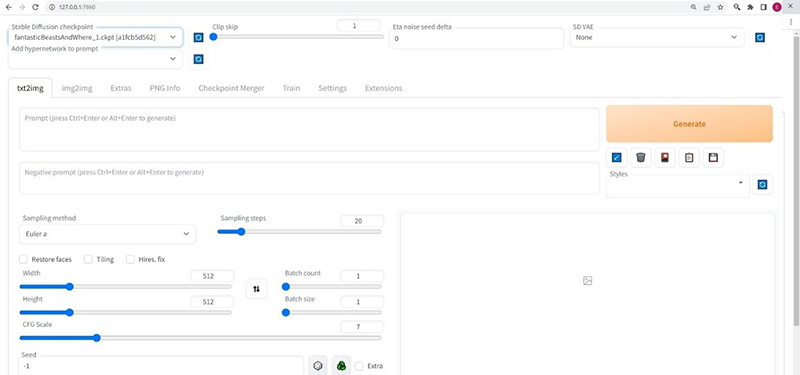Click the Batch count number box
Image resolution: width=800 pixels, height=375 pixels.
[362, 276]
